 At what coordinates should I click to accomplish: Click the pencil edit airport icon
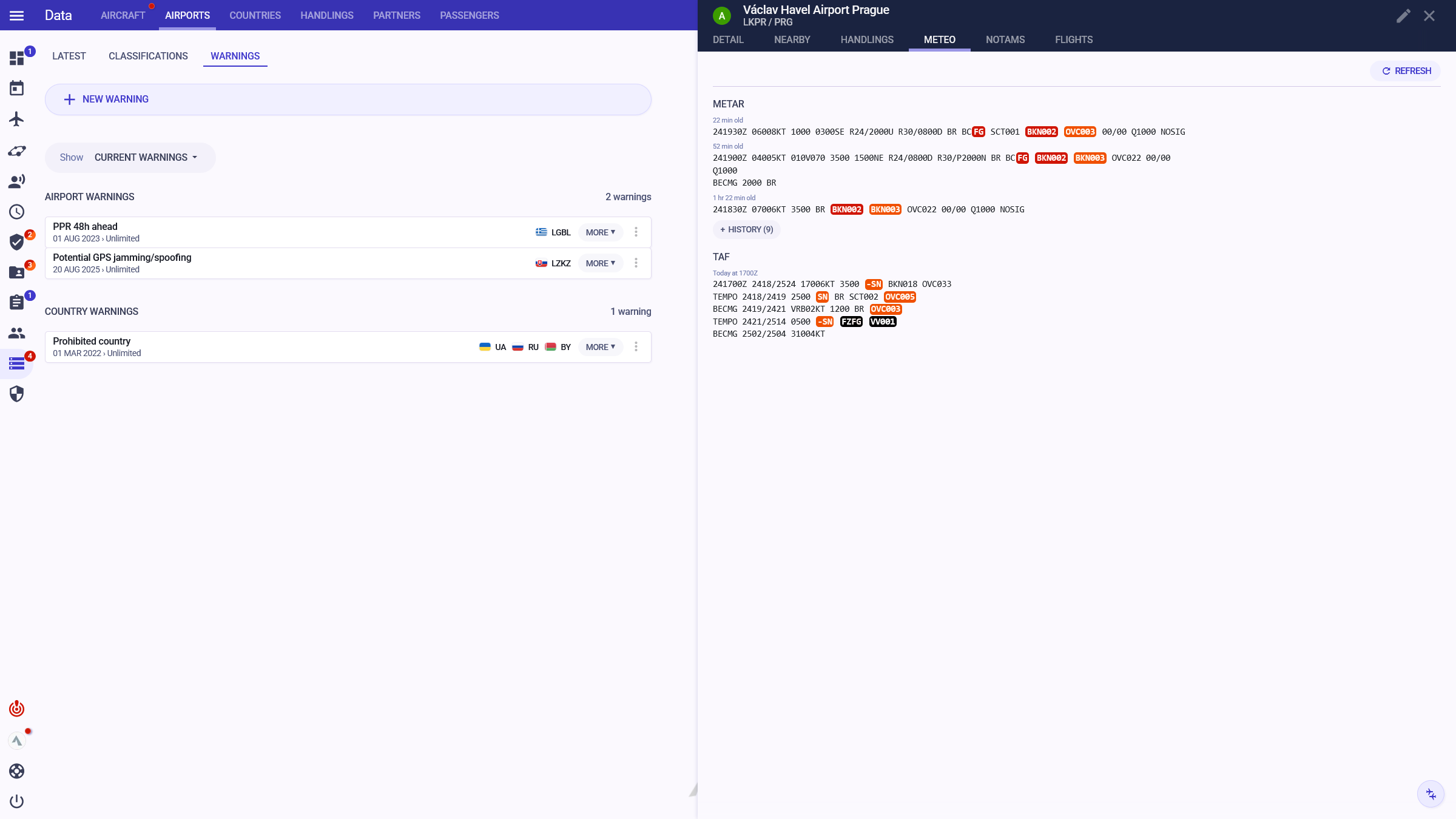[1403, 16]
